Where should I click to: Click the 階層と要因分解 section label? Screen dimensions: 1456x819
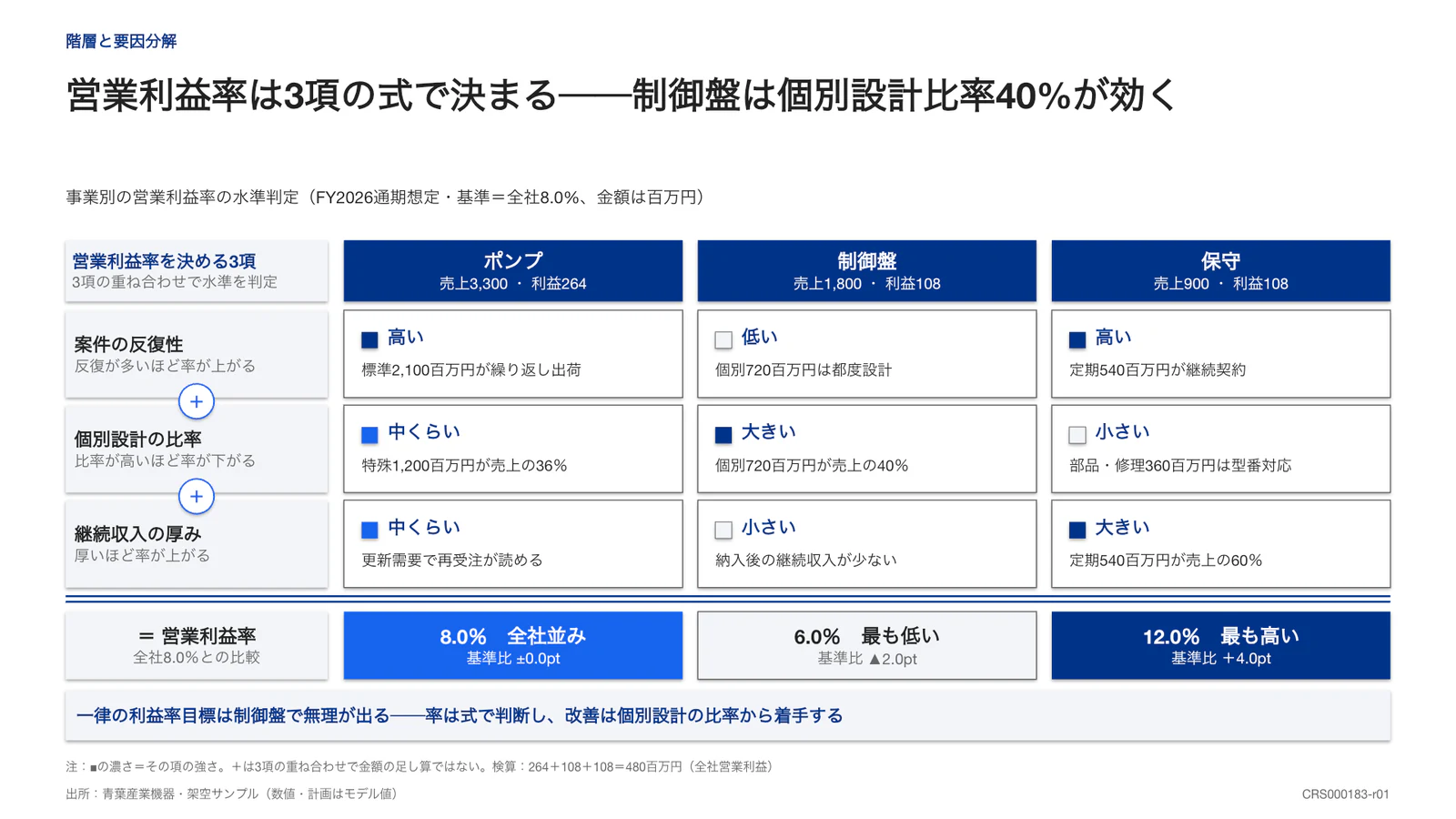click(x=121, y=41)
